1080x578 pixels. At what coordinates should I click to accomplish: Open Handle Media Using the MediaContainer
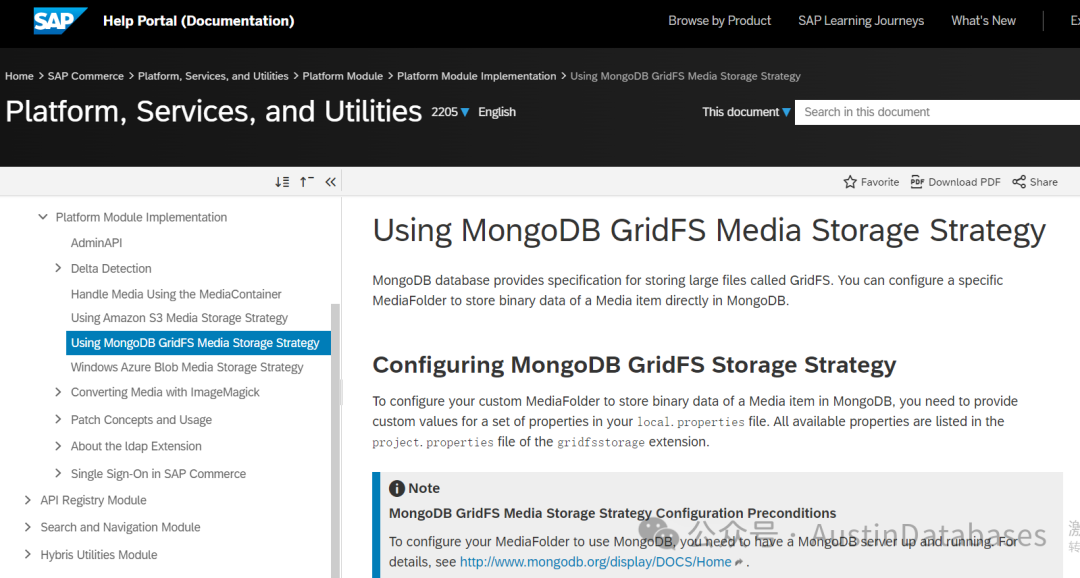coord(176,294)
